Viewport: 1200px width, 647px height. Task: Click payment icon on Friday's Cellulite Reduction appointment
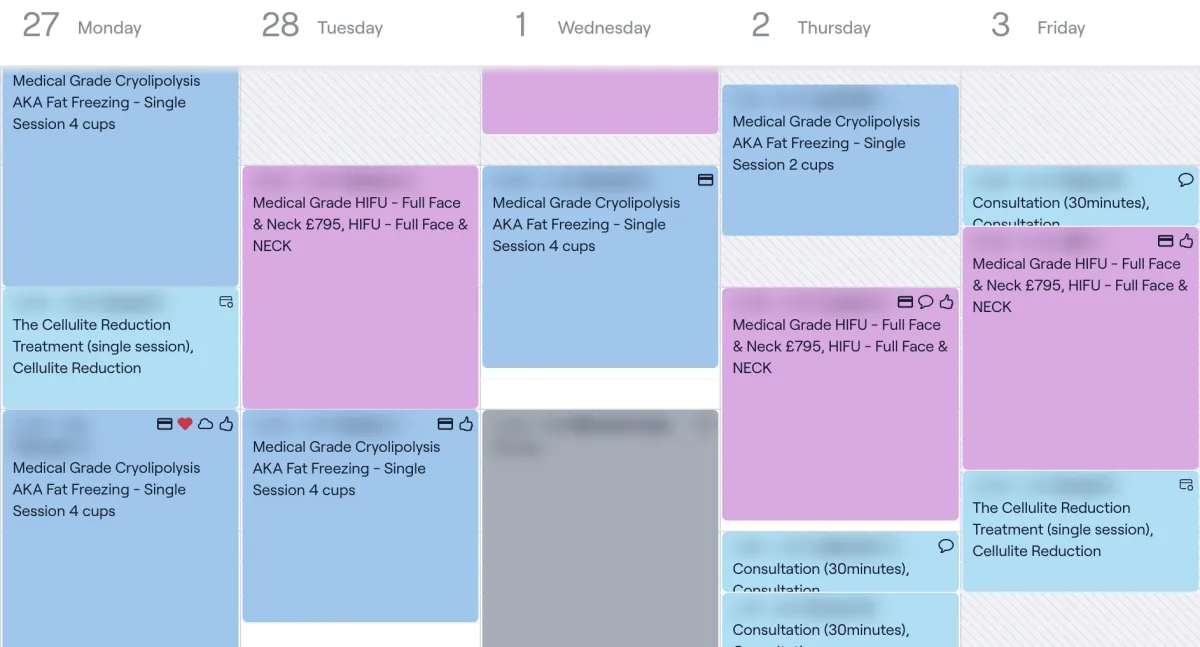click(x=1186, y=485)
